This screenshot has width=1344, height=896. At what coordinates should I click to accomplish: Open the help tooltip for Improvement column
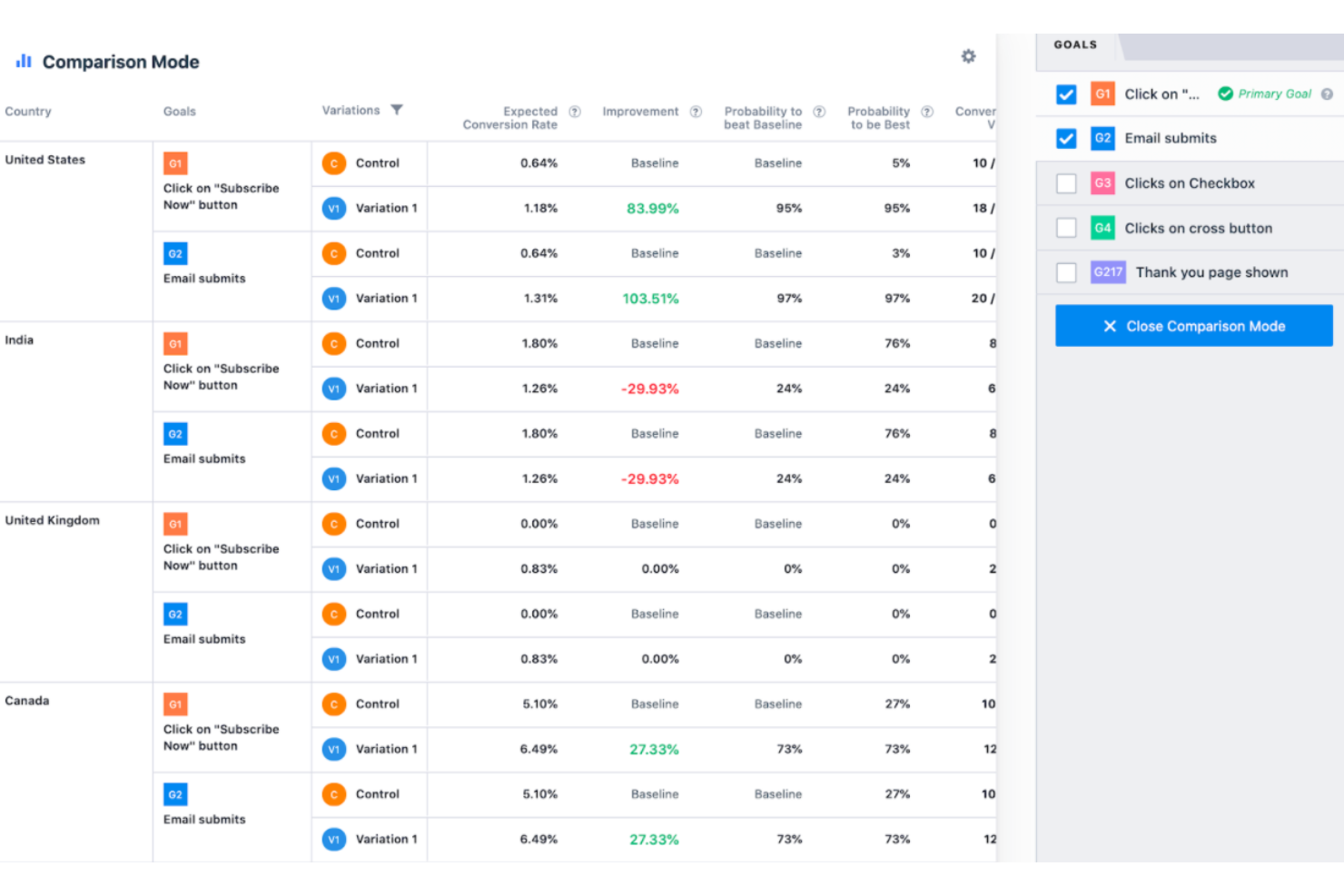696,111
